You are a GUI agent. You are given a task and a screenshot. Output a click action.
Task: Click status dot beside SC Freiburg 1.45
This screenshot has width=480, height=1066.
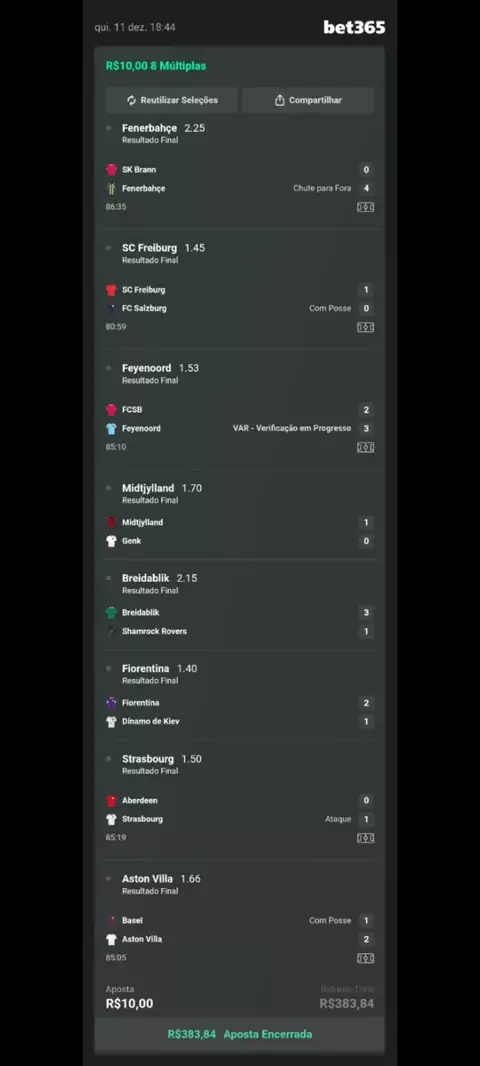pyautogui.click(x=108, y=248)
